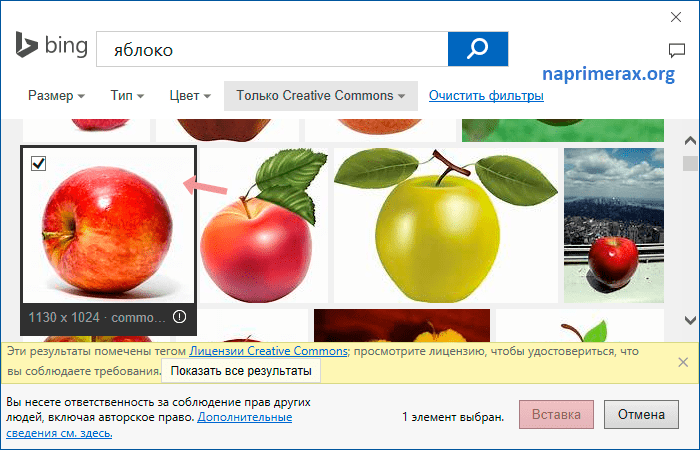Click Очистить фильтры link
700x450 pixels.
(x=486, y=96)
